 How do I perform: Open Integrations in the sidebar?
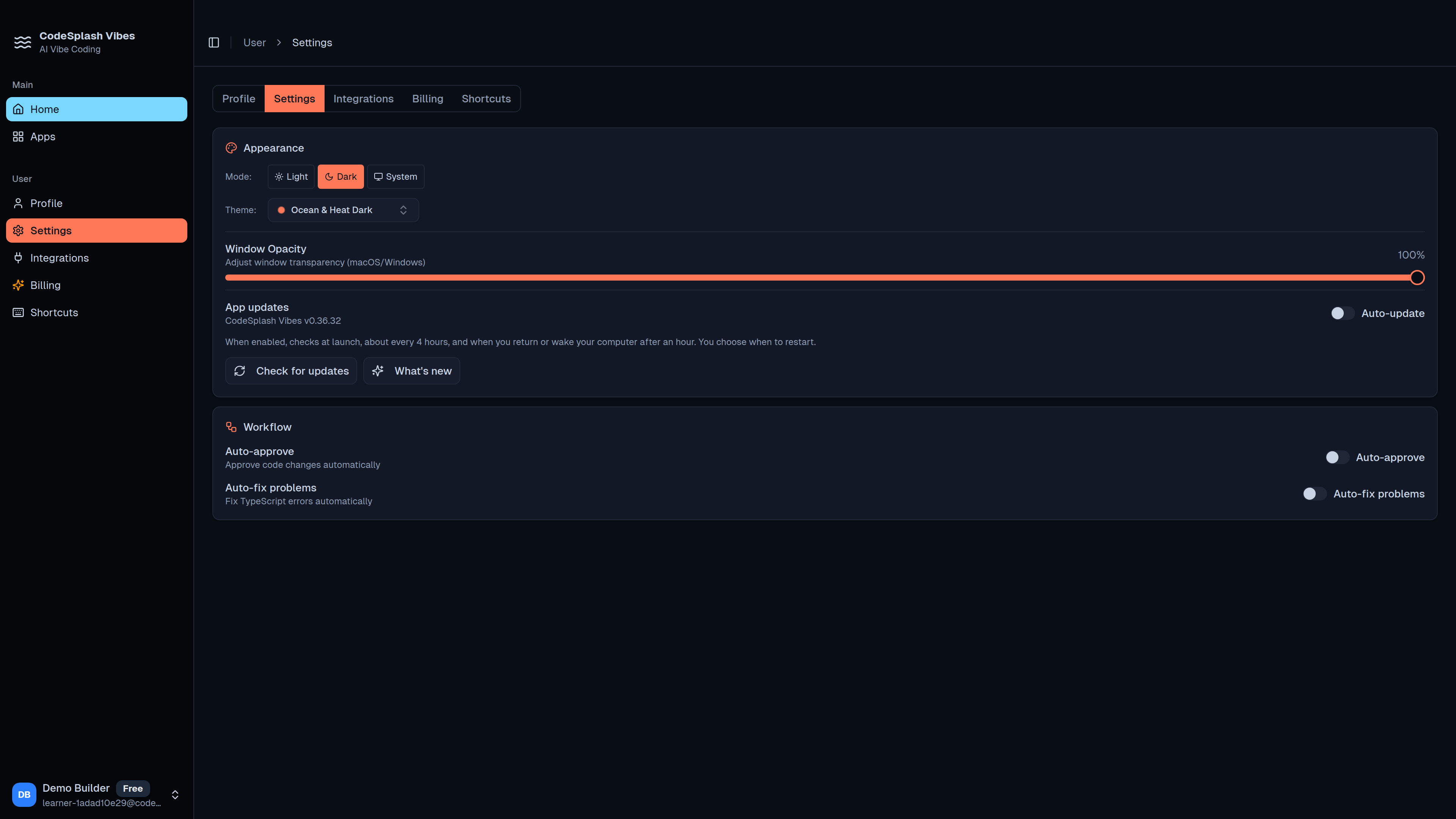click(x=97, y=258)
